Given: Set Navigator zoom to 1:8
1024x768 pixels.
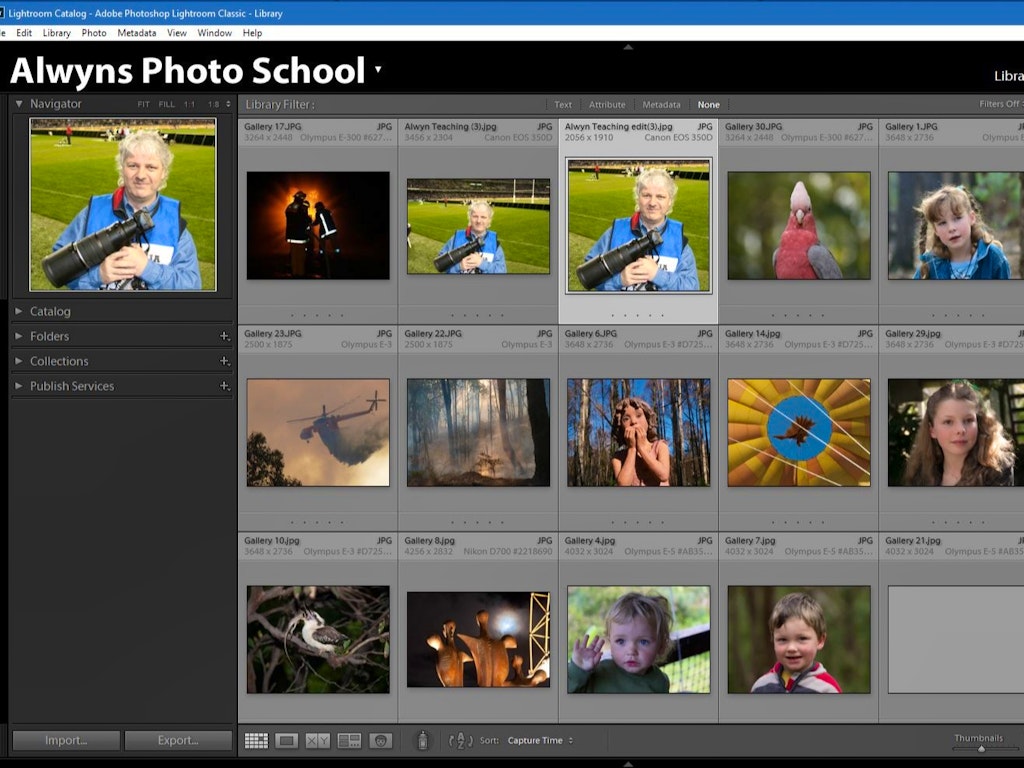Looking at the screenshot, I should [214, 104].
